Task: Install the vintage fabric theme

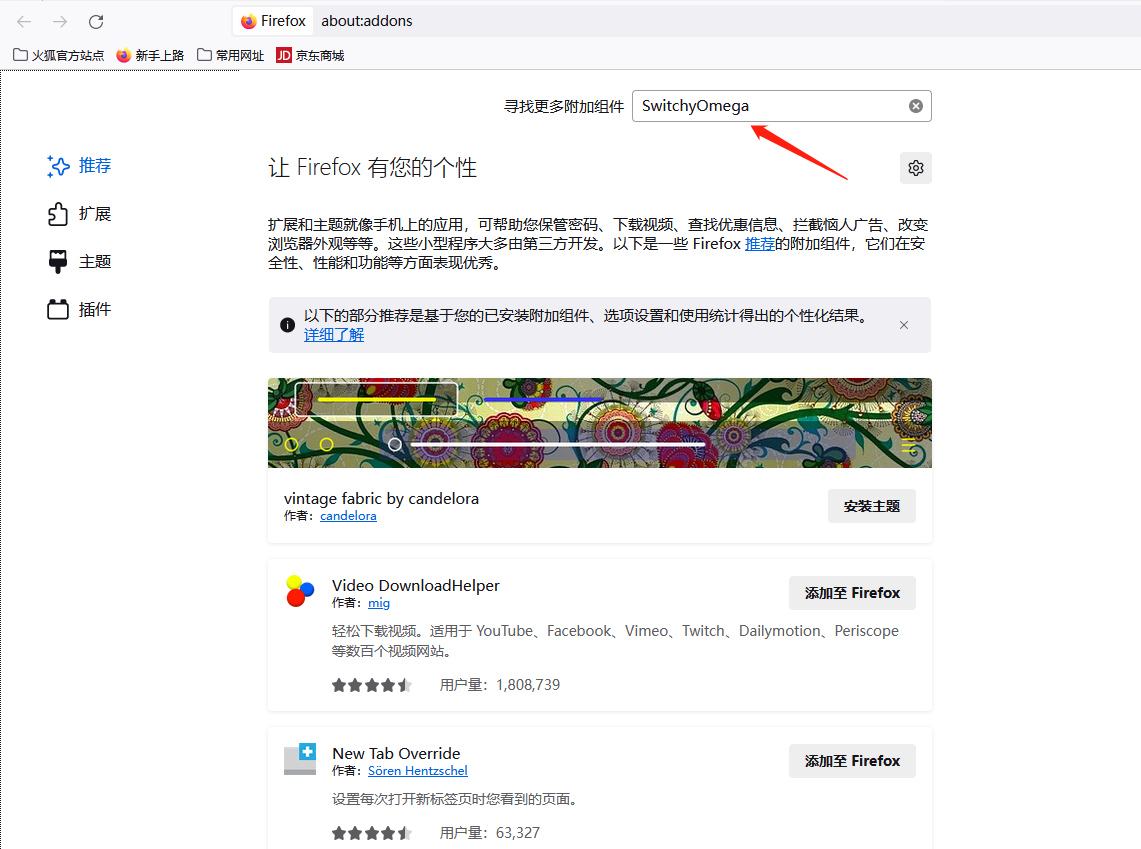Action: point(871,506)
